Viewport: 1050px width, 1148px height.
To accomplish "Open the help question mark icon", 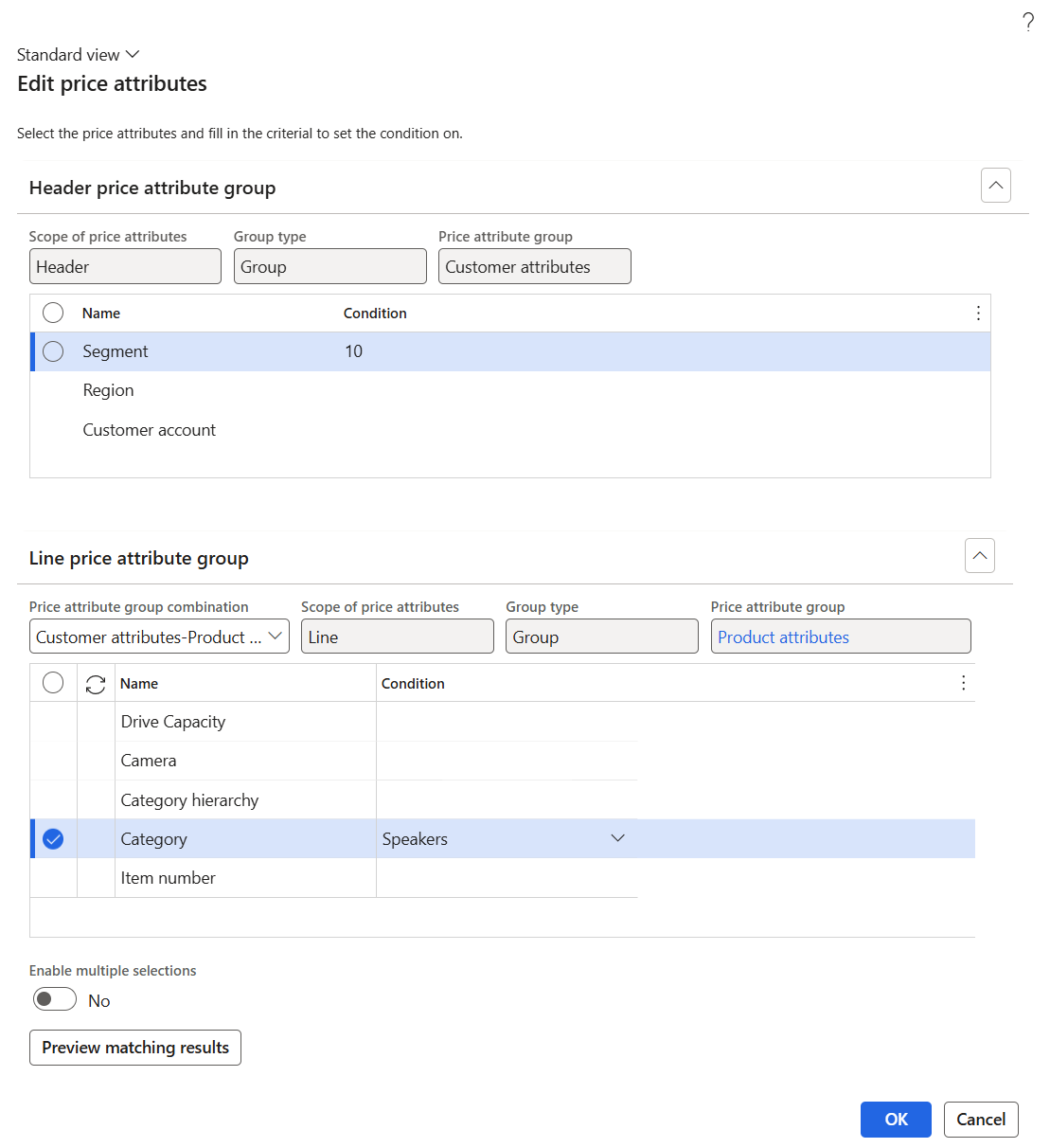I will coord(1028,23).
